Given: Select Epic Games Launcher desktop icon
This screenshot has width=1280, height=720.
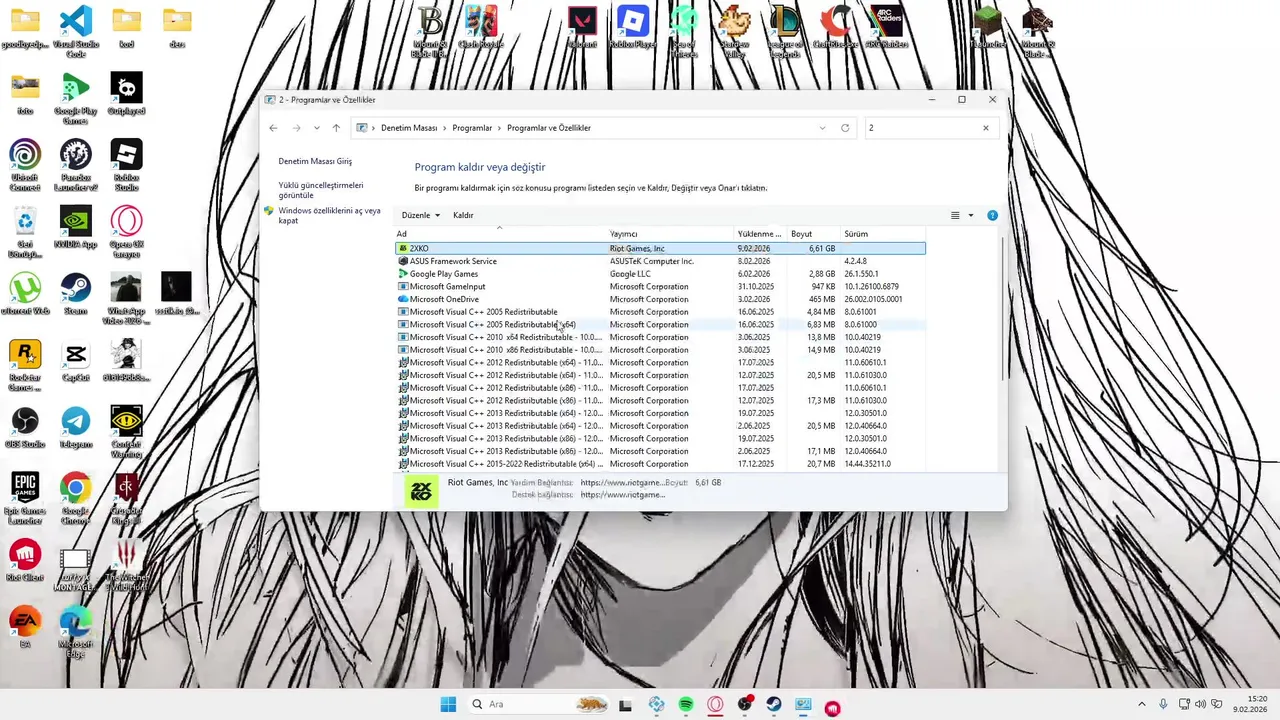Looking at the screenshot, I should click(25, 499).
